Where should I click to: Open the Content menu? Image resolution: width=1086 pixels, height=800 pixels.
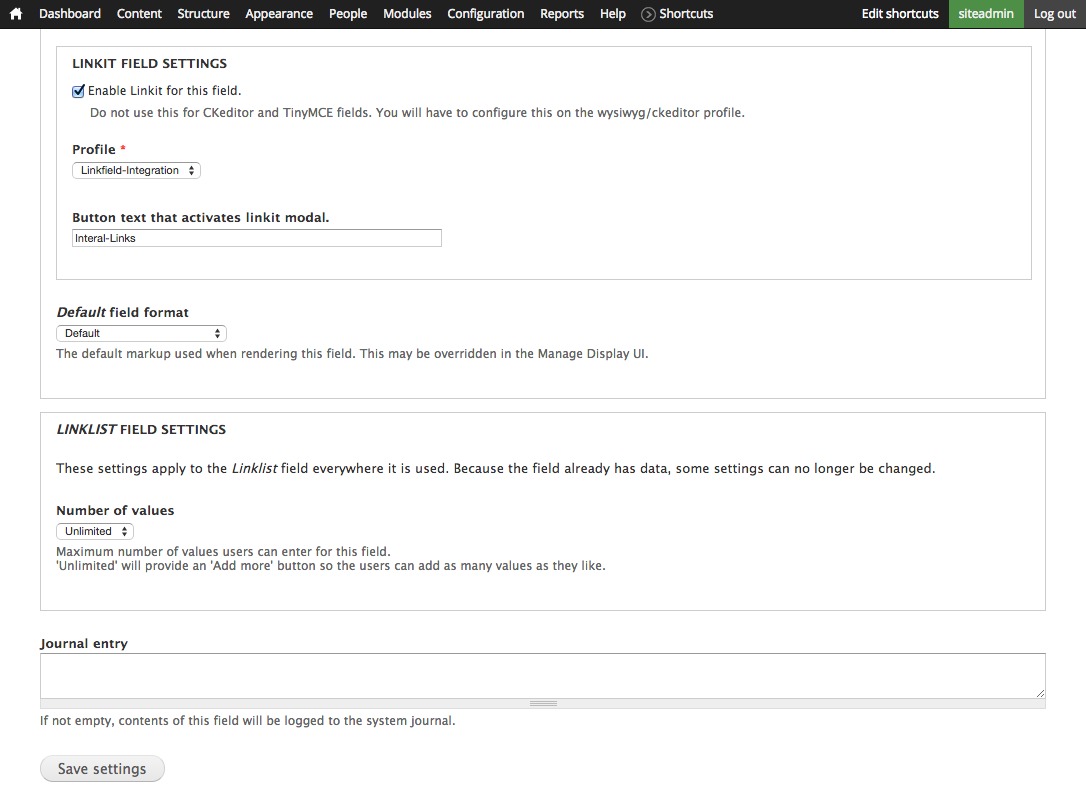[x=139, y=13]
